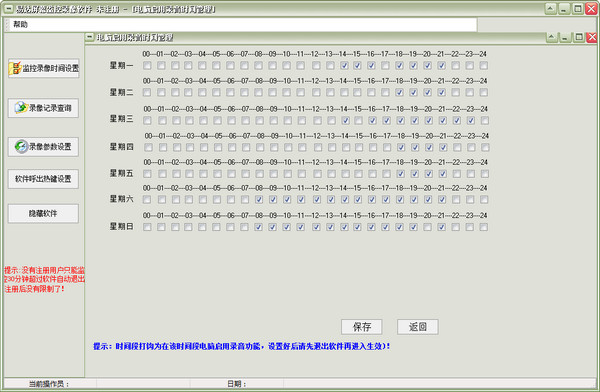The width and height of the screenshot is (600, 392).
Task: Click main window title bar icon
Action: pyautogui.click(x=8, y=9)
